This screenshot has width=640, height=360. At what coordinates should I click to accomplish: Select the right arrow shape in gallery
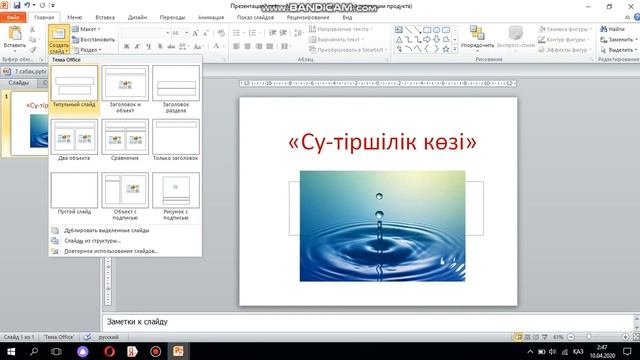click(x=427, y=40)
